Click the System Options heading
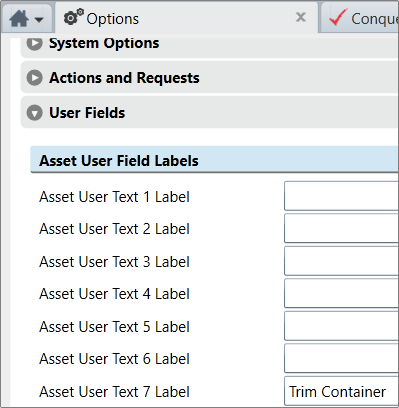 click(x=104, y=43)
